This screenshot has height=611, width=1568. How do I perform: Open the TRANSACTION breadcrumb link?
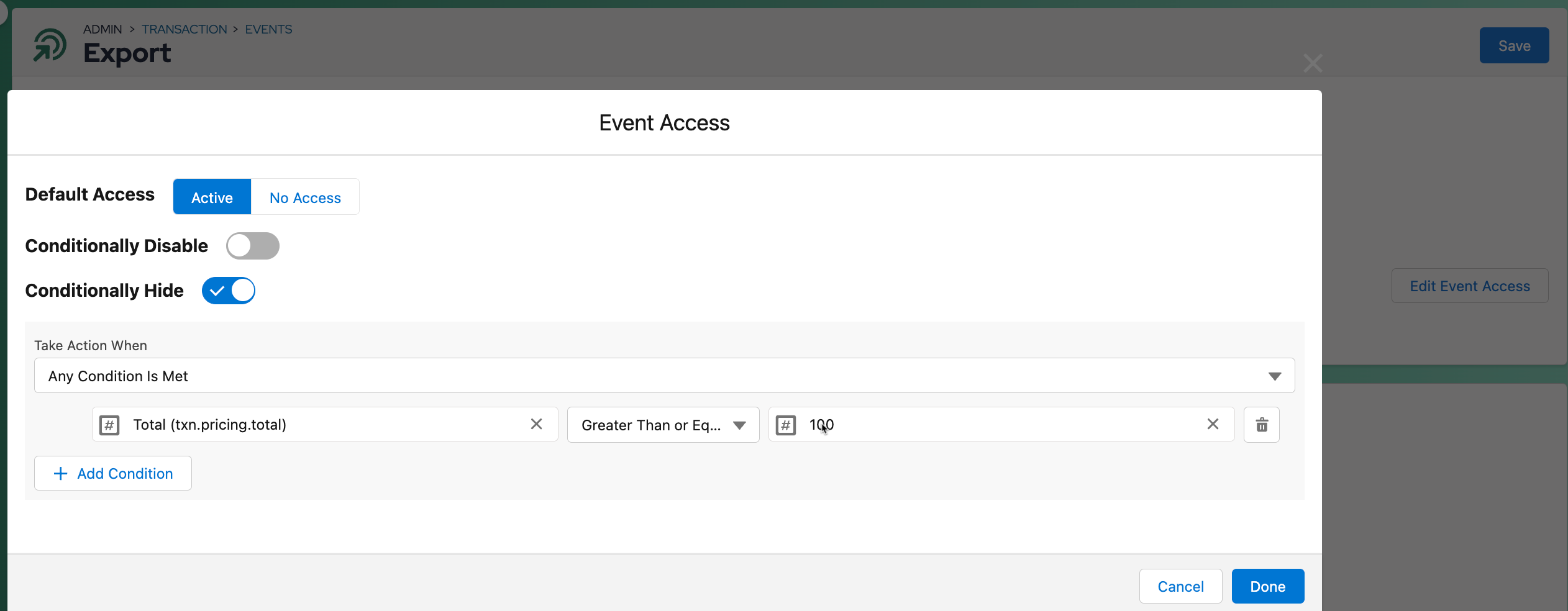[185, 29]
